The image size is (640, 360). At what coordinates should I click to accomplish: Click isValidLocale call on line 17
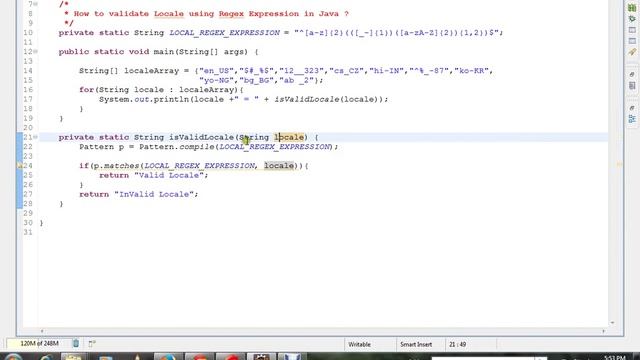[307, 99]
